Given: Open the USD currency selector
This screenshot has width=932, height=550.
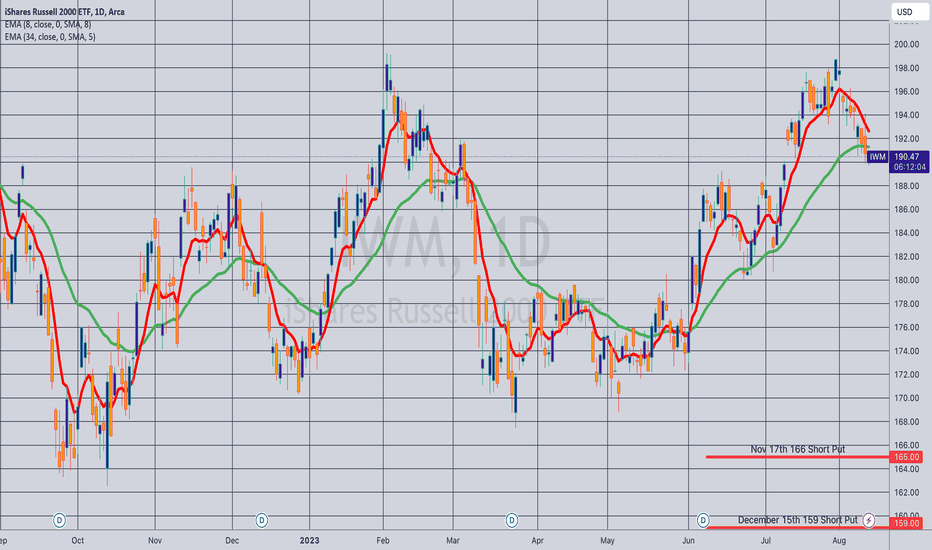Looking at the screenshot, I should point(908,12).
